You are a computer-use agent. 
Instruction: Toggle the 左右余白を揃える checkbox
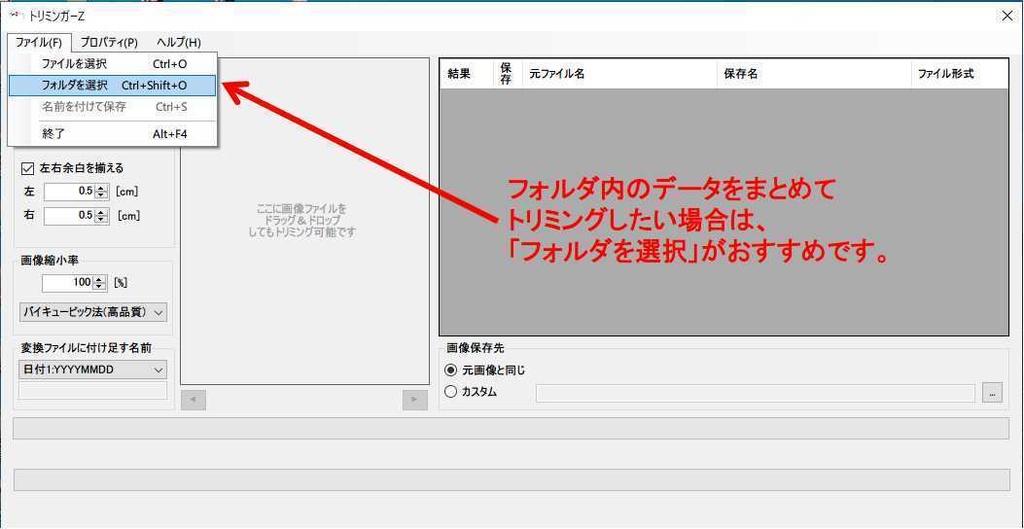pos(27,168)
